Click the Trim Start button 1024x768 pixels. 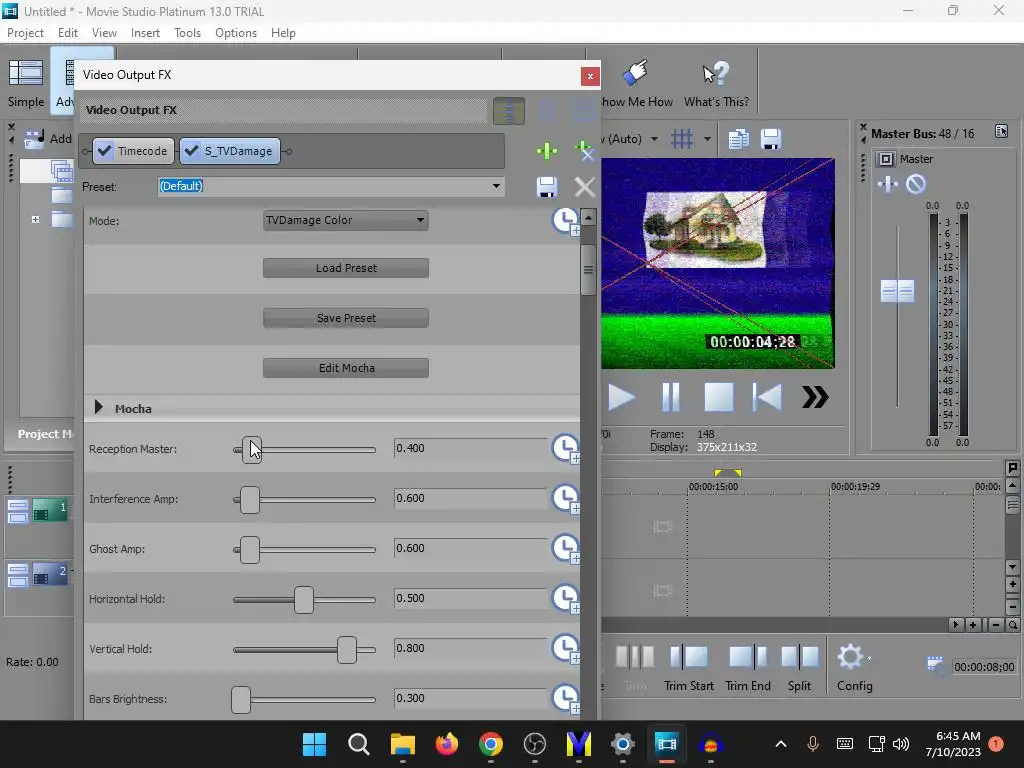pos(688,668)
